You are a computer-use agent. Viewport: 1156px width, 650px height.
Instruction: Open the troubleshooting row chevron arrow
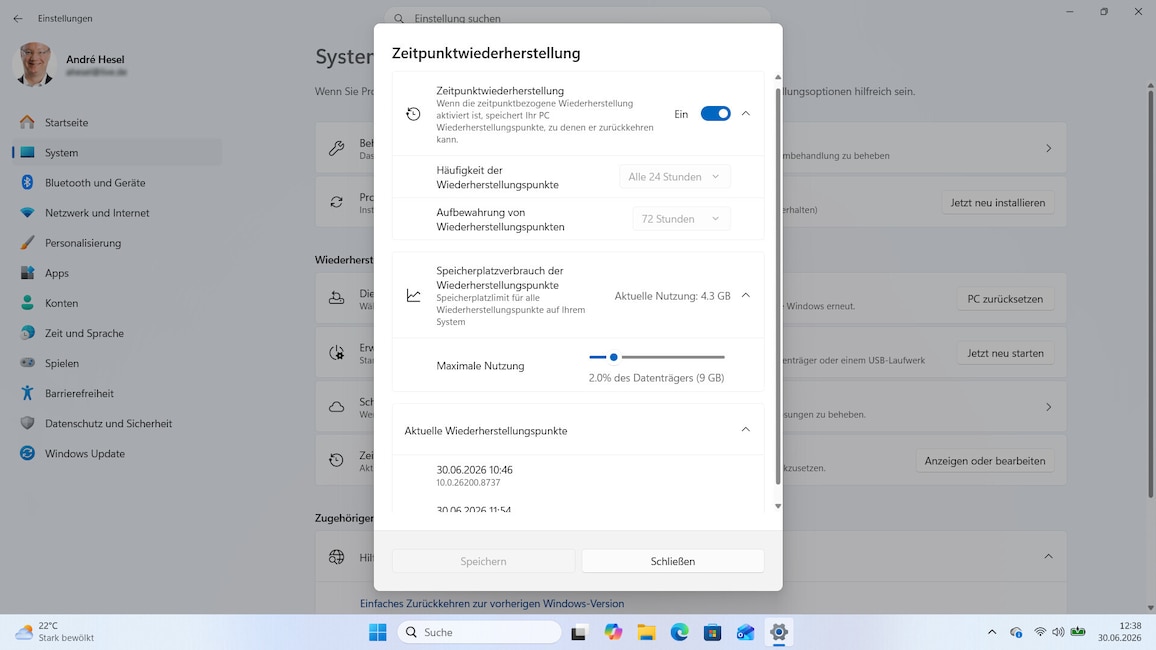tap(1048, 148)
